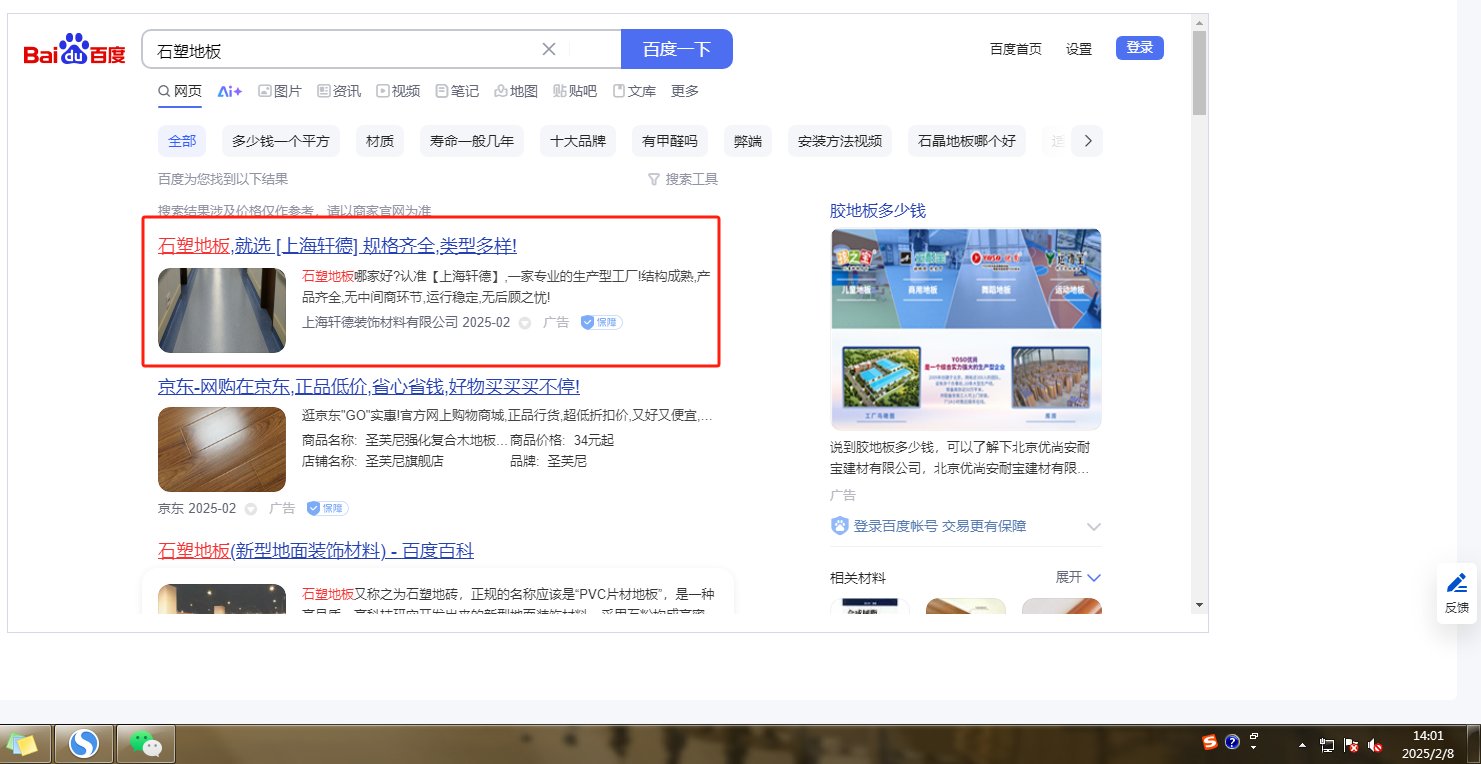Click the Sogou input method tray icon

point(1210,742)
